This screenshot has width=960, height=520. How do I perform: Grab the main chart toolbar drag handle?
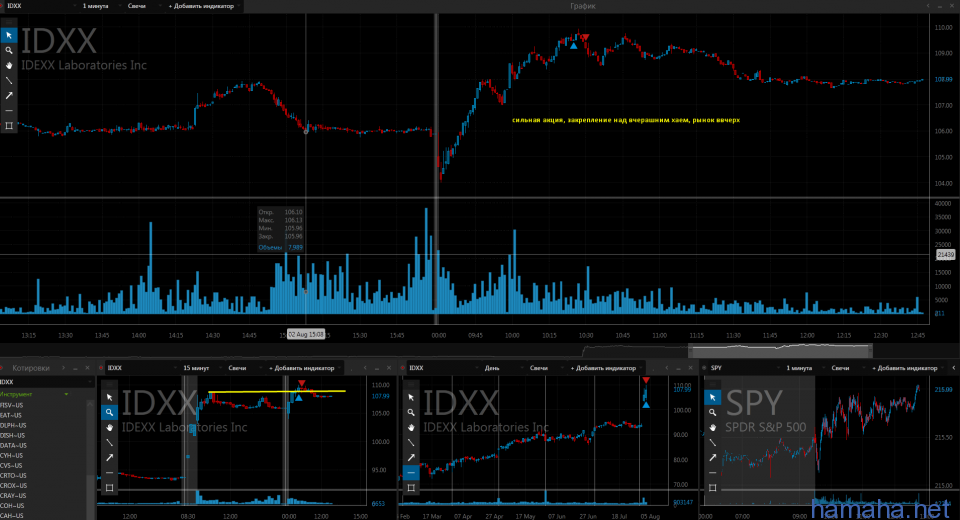9,22
